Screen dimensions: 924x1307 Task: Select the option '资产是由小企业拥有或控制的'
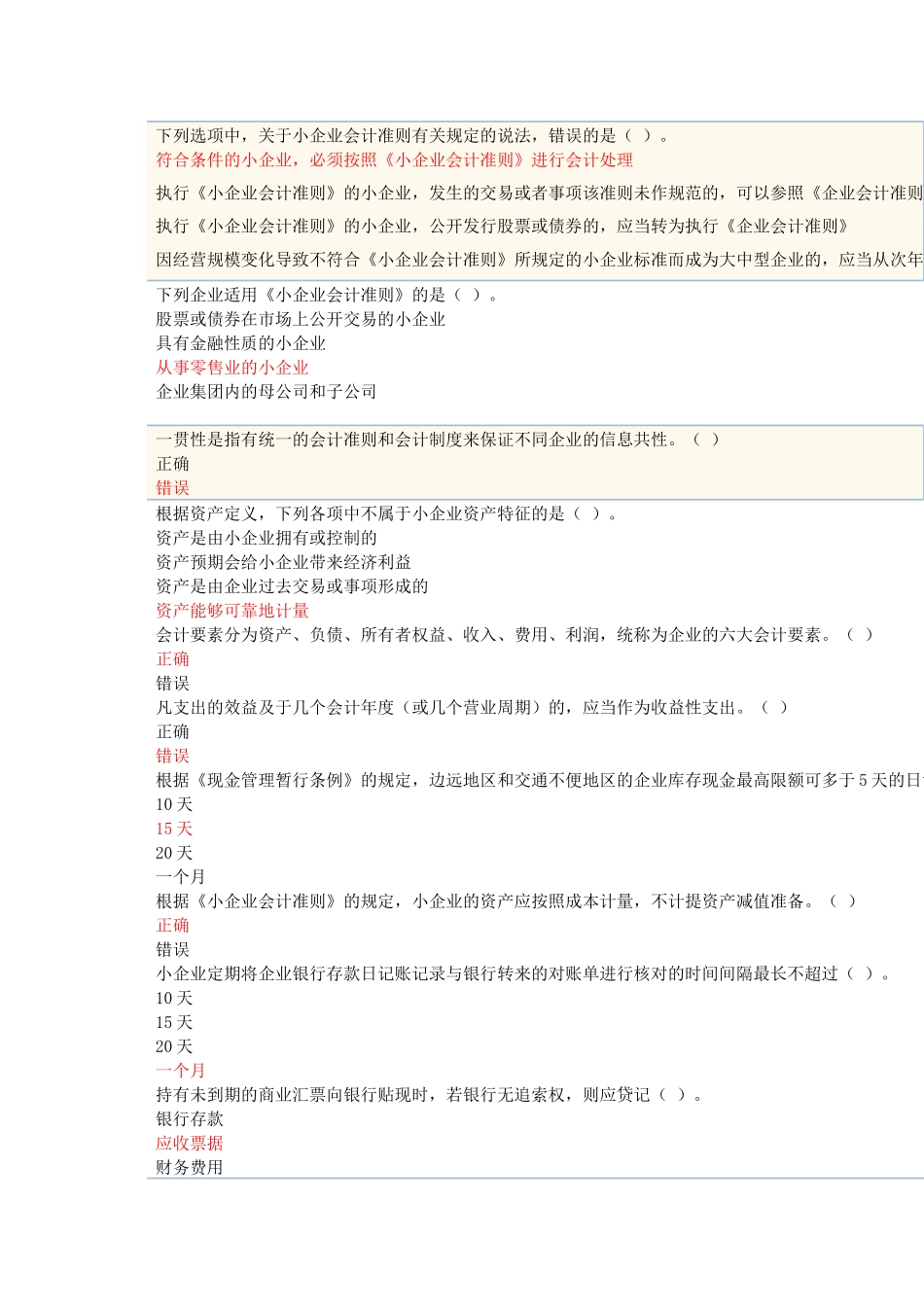(267, 538)
